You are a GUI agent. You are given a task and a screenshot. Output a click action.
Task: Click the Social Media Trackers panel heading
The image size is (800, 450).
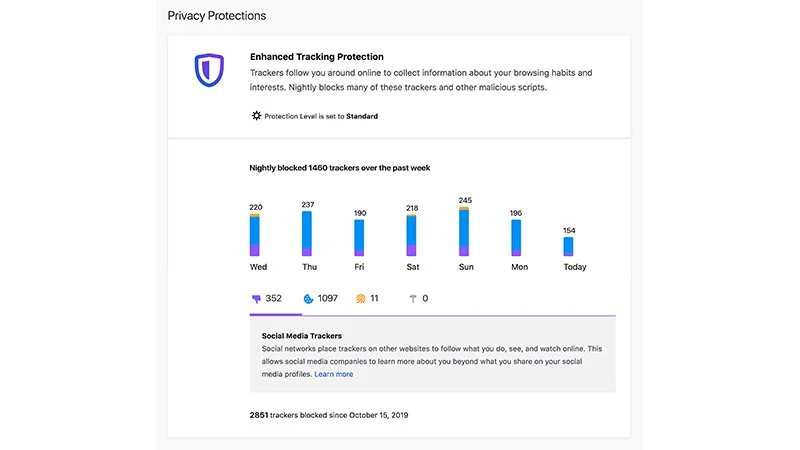point(302,336)
